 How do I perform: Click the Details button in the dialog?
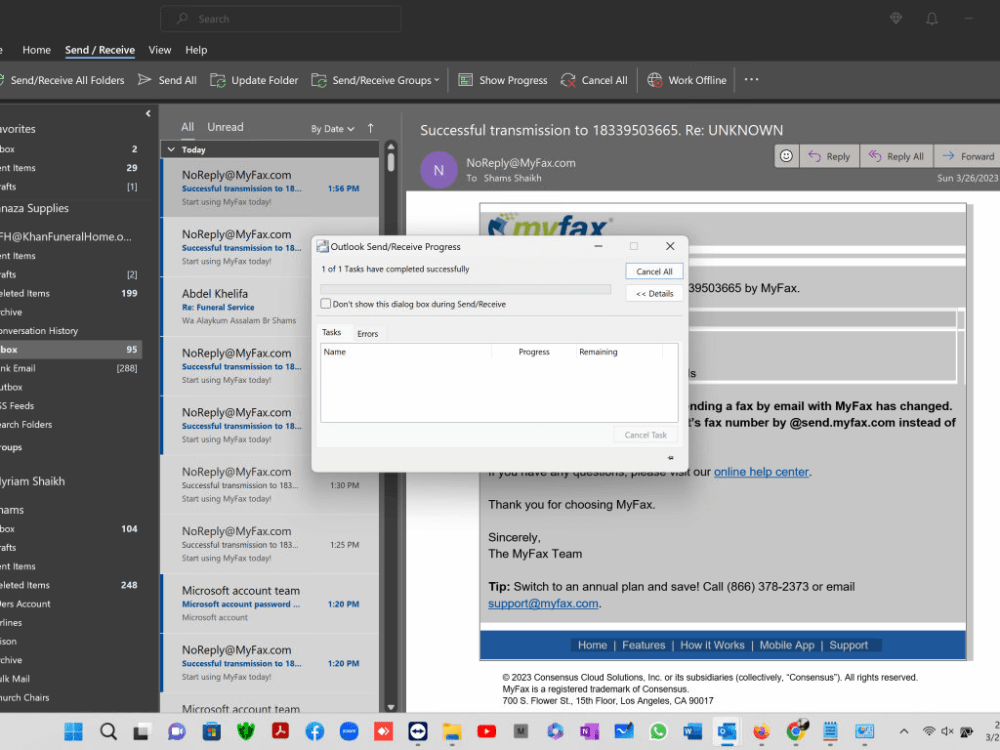pyautogui.click(x=654, y=293)
